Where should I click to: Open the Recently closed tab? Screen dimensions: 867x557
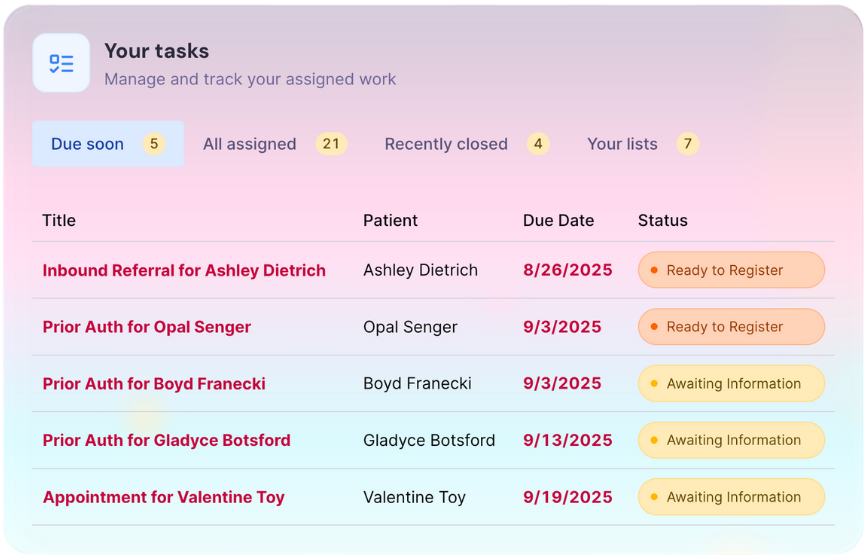coord(446,144)
